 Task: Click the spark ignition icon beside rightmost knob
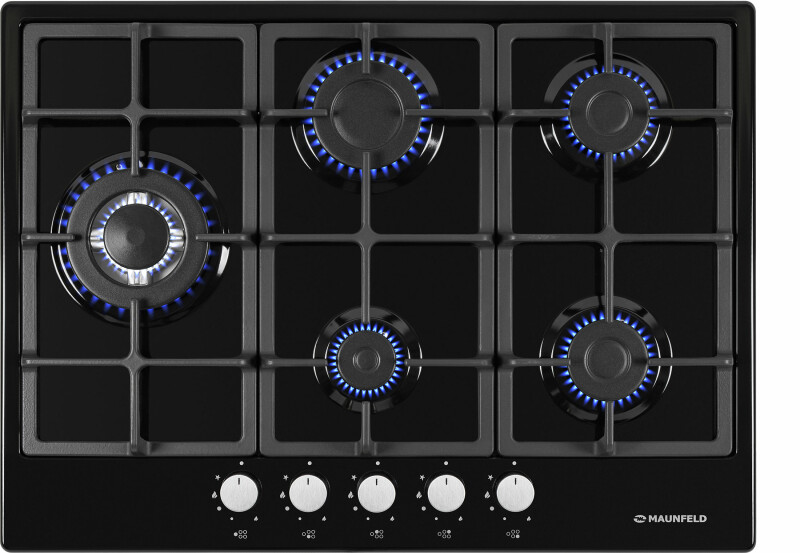click(x=490, y=477)
